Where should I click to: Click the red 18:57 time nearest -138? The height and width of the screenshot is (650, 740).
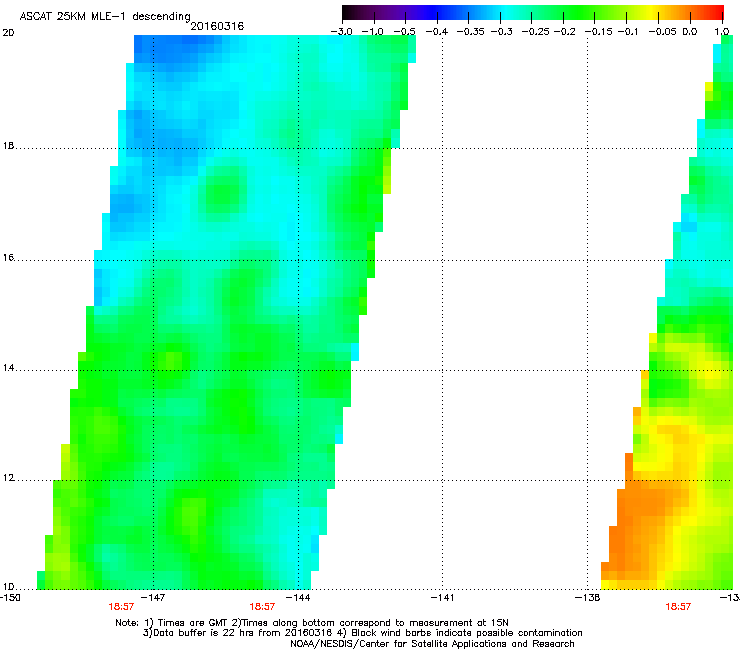click(x=678, y=607)
